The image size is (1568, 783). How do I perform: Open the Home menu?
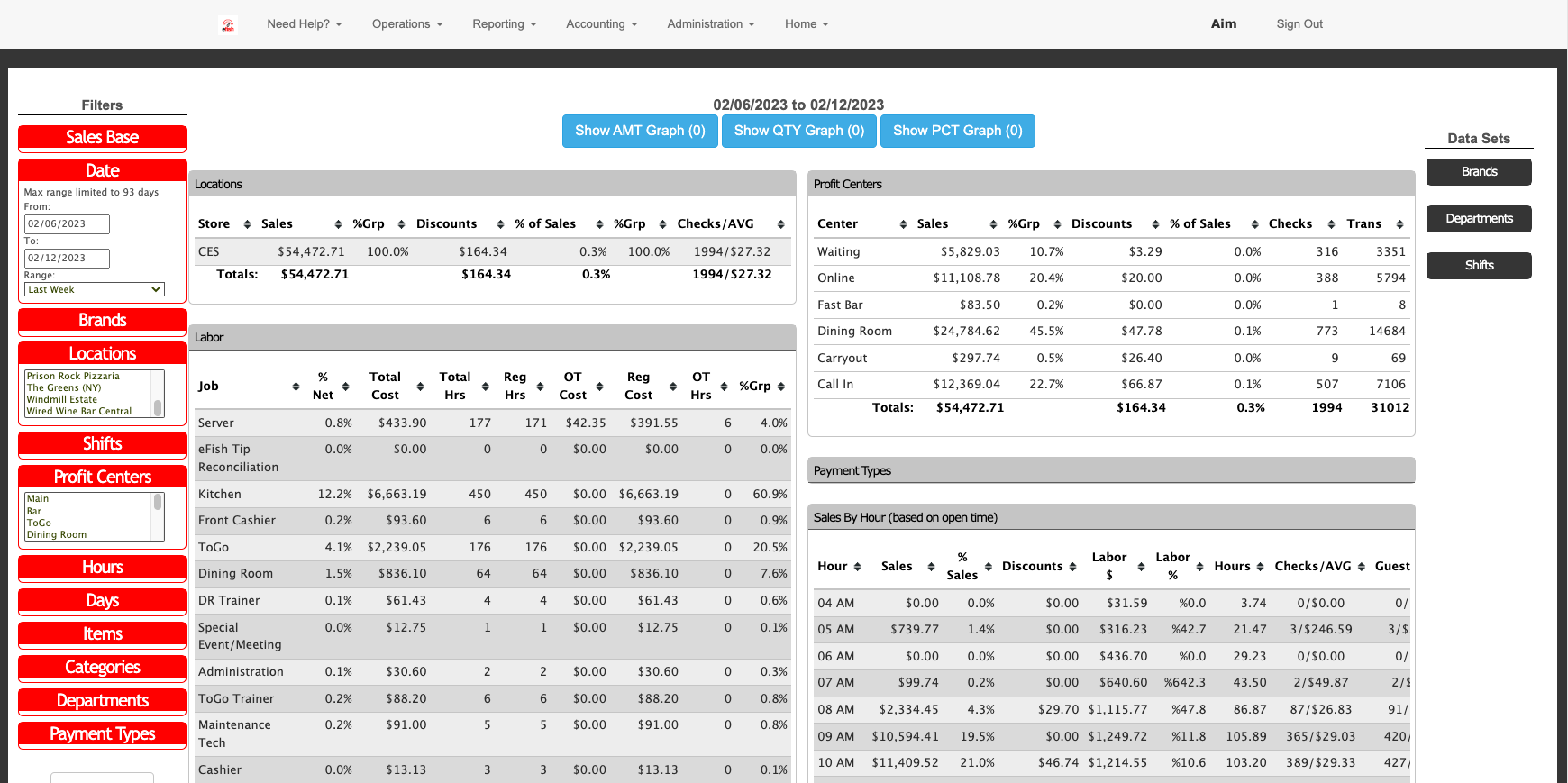coord(807,24)
